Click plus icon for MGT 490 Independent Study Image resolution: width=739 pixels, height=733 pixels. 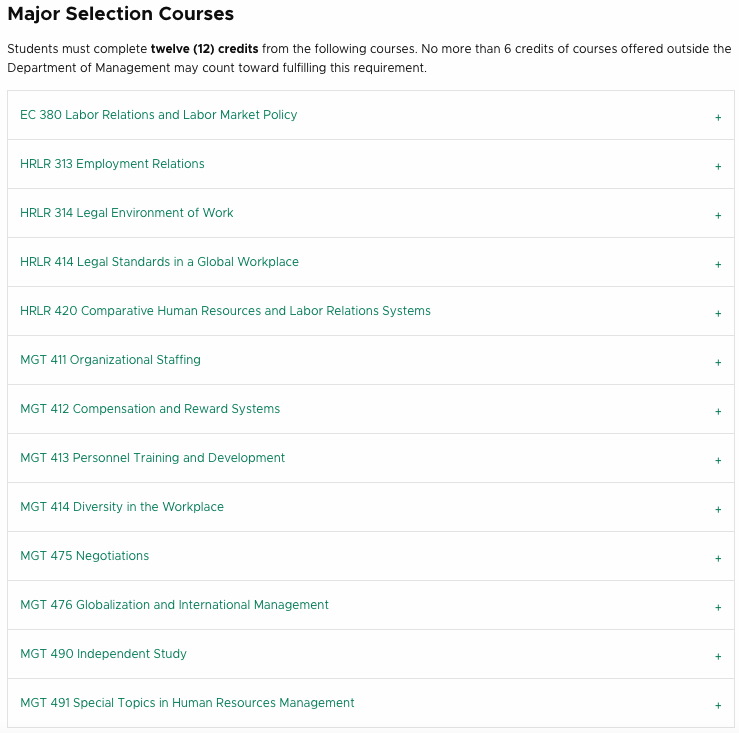point(718,657)
